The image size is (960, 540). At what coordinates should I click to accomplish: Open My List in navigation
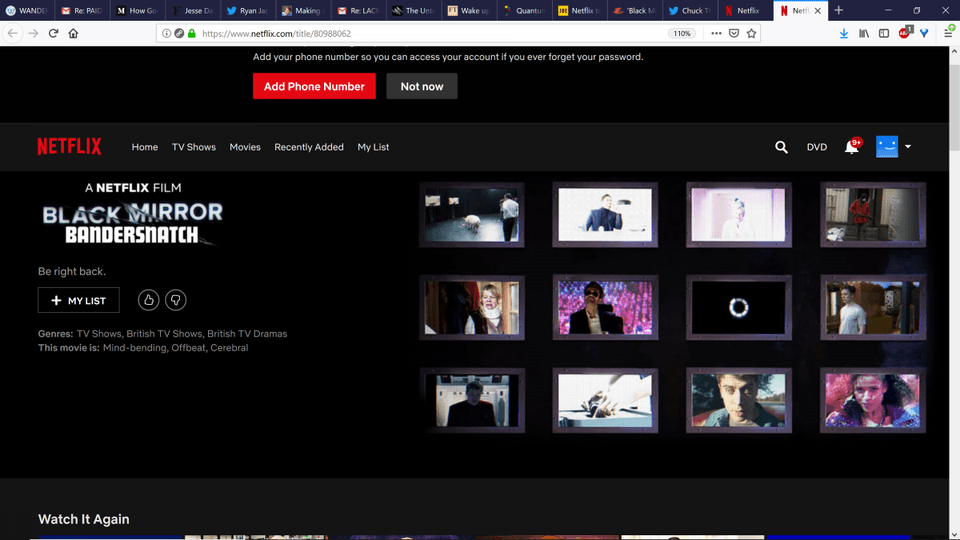(x=373, y=147)
